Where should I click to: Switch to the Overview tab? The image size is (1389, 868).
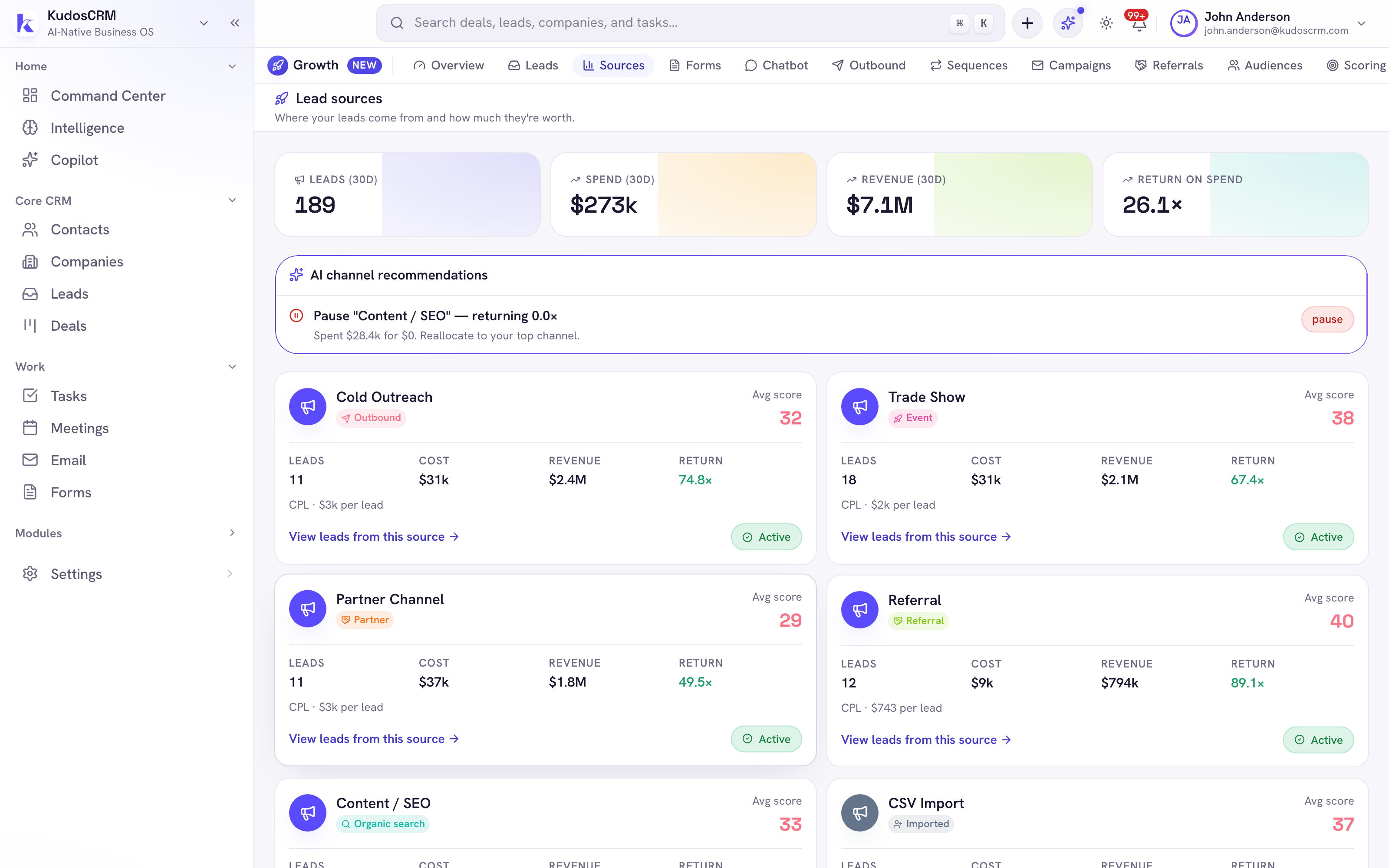pyautogui.click(x=449, y=66)
